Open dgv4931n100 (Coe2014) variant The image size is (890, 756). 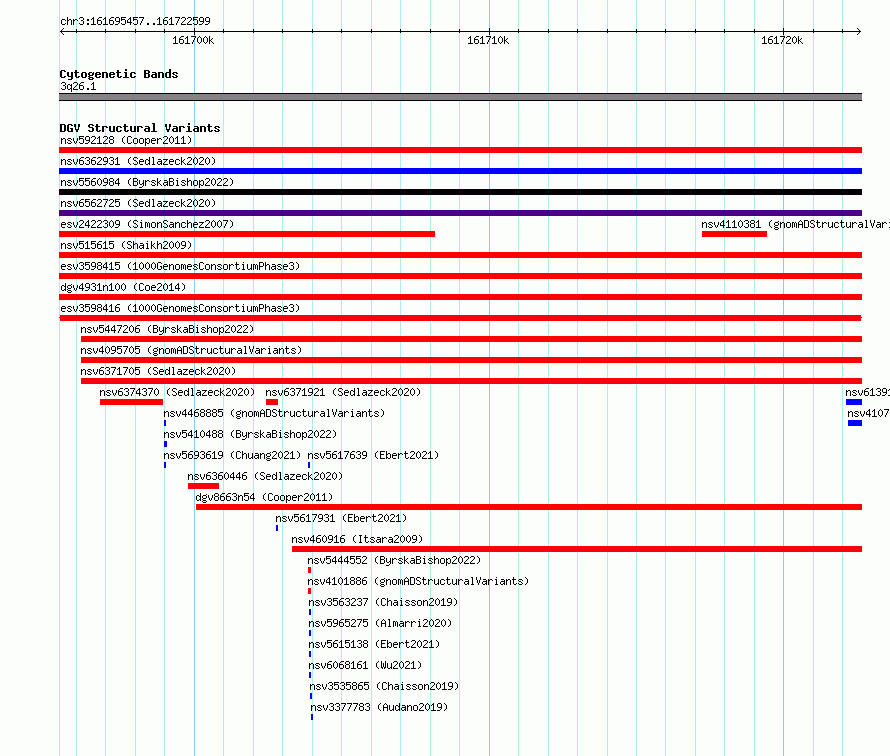tap(123, 287)
